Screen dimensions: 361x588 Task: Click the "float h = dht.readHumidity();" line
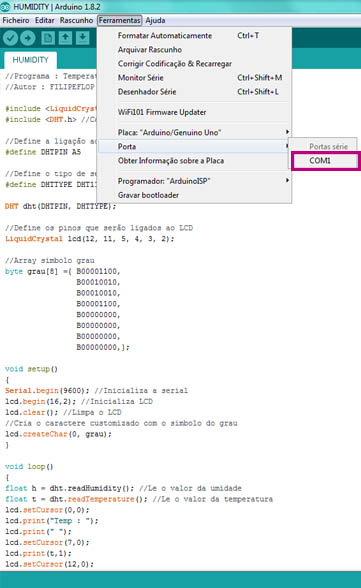click(x=69, y=488)
